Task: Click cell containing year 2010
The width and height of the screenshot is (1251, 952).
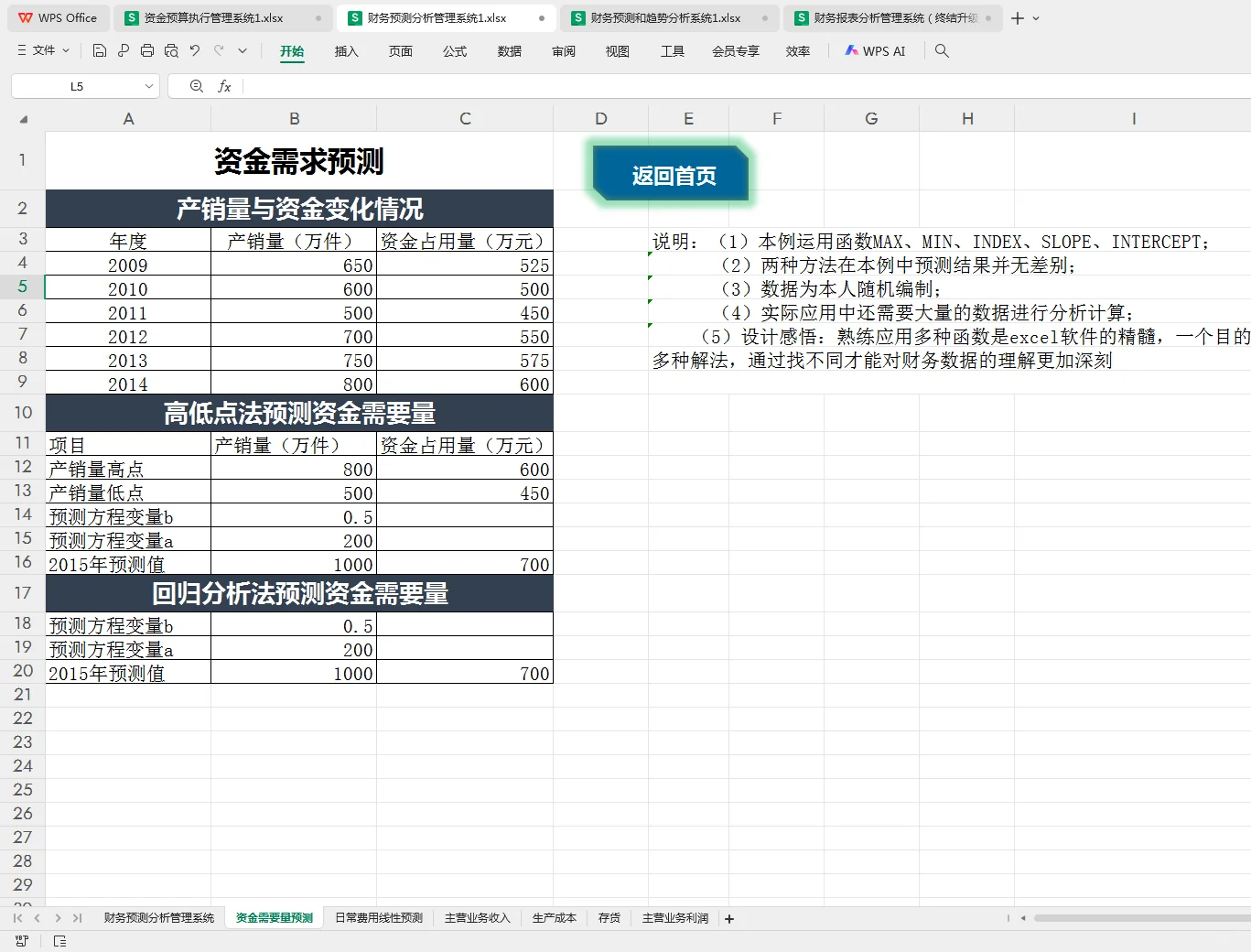Action: click(x=128, y=288)
